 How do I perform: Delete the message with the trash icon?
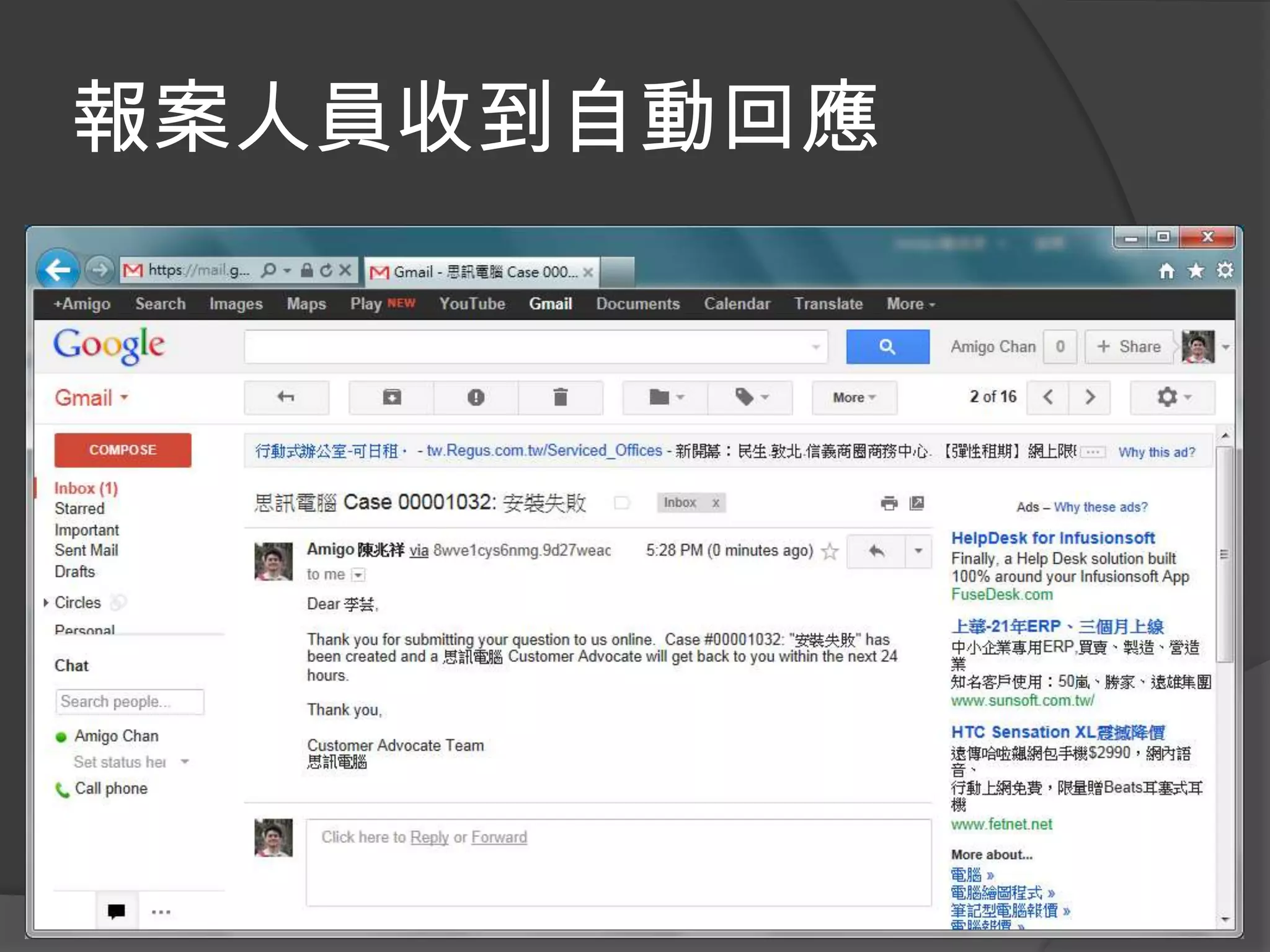(x=560, y=397)
